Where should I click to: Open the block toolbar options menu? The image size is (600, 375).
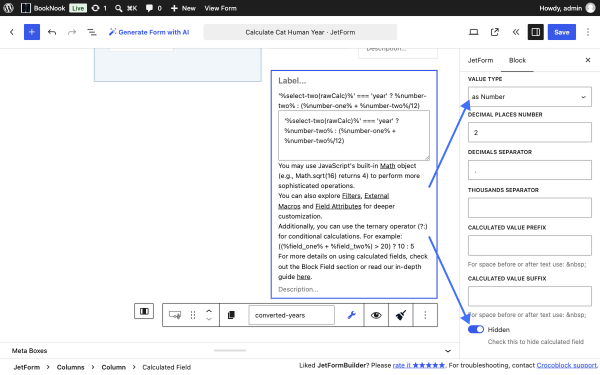[x=425, y=315]
